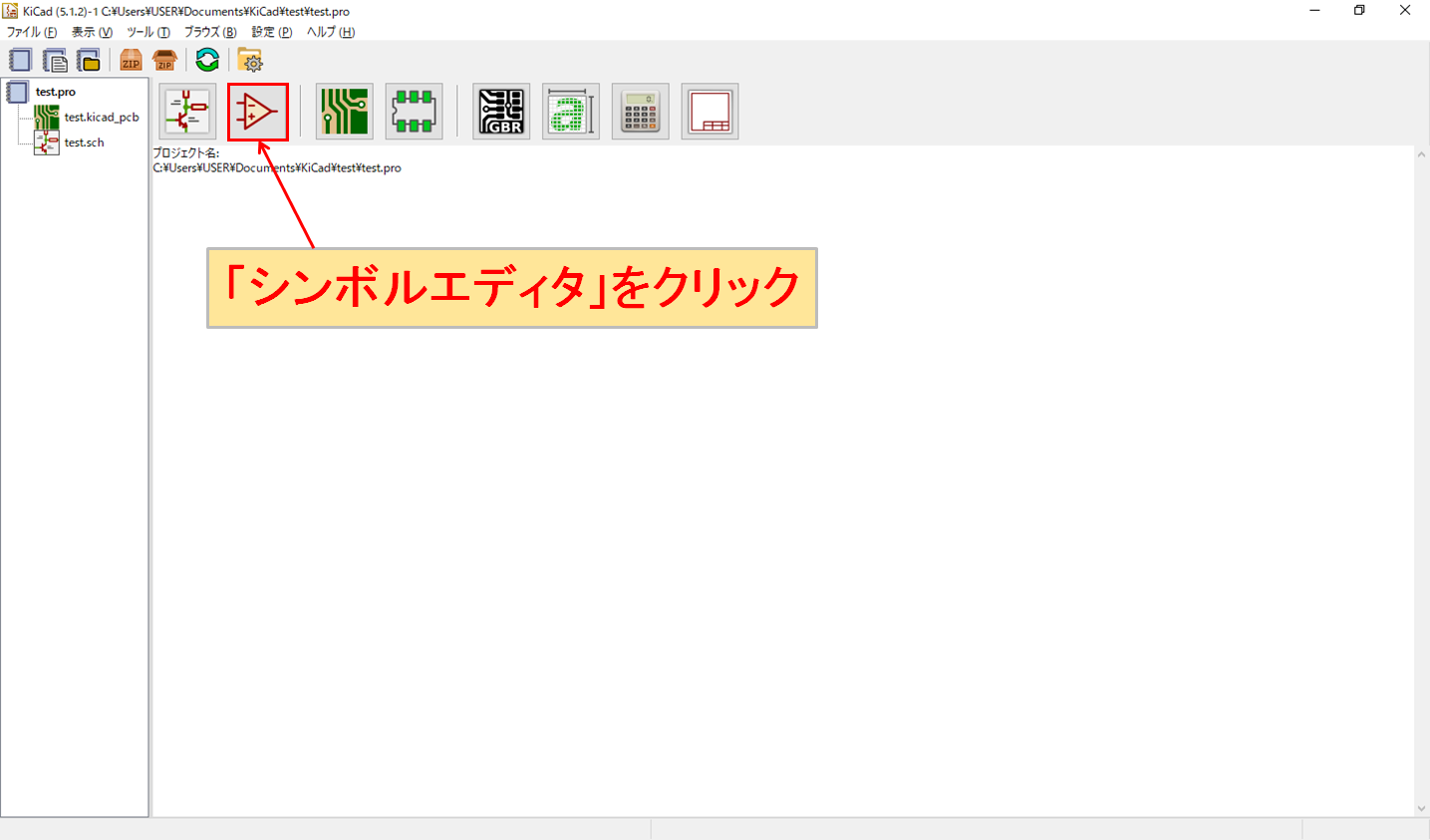Open the Bitmap to Component converter
This screenshot has width=1430, height=840.
tap(571, 111)
